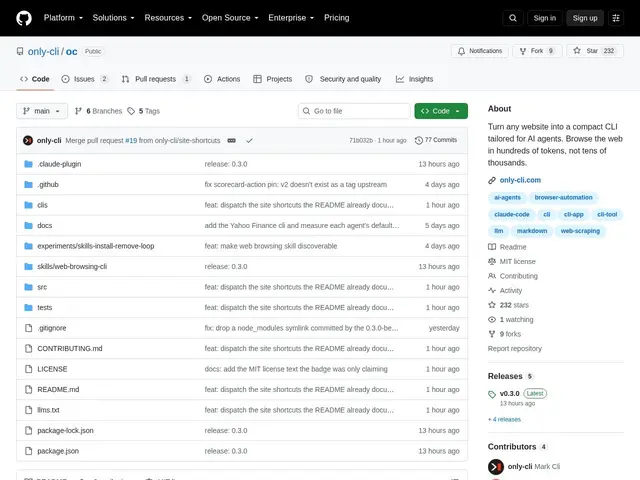Switch to the Issues tab
The width and height of the screenshot is (640, 480).
[85, 79]
